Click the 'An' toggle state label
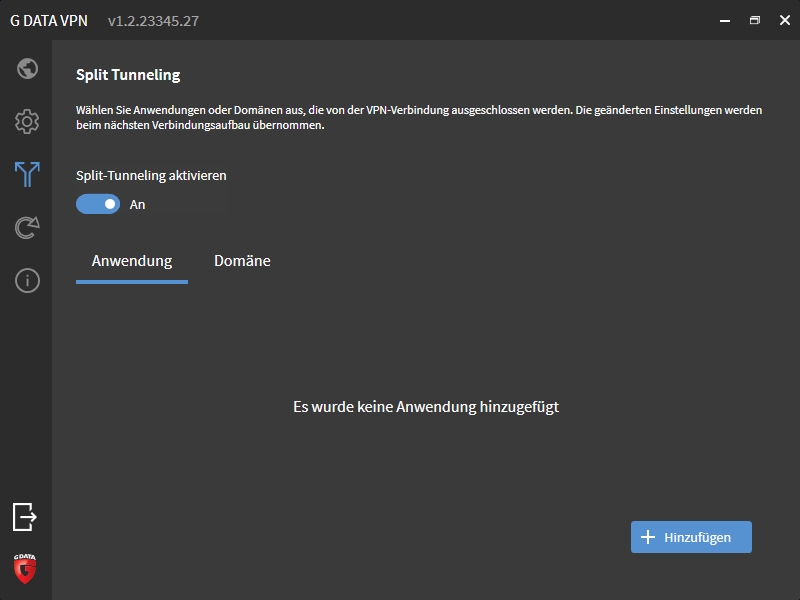This screenshot has width=800, height=600. (137, 205)
